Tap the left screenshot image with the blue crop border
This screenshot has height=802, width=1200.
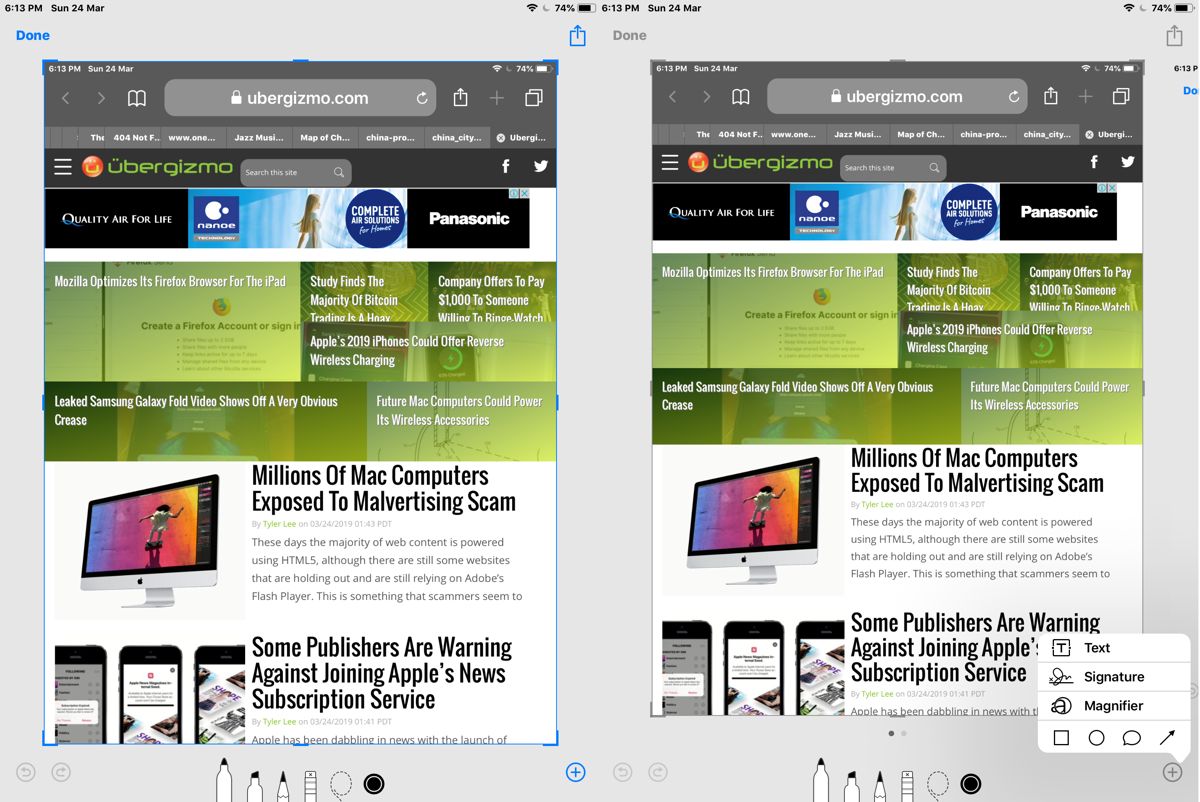click(x=300, y=402)
